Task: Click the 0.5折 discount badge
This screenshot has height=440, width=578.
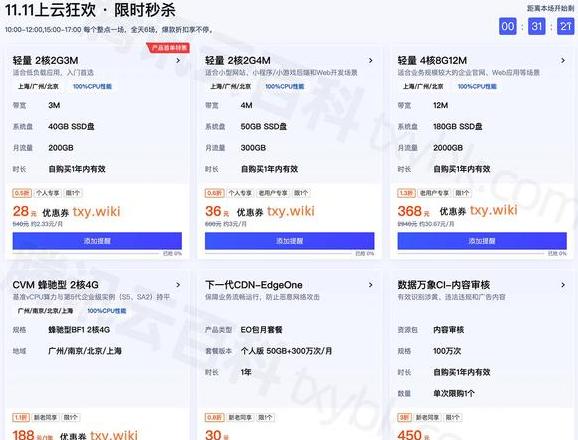Action: [22, 193]
